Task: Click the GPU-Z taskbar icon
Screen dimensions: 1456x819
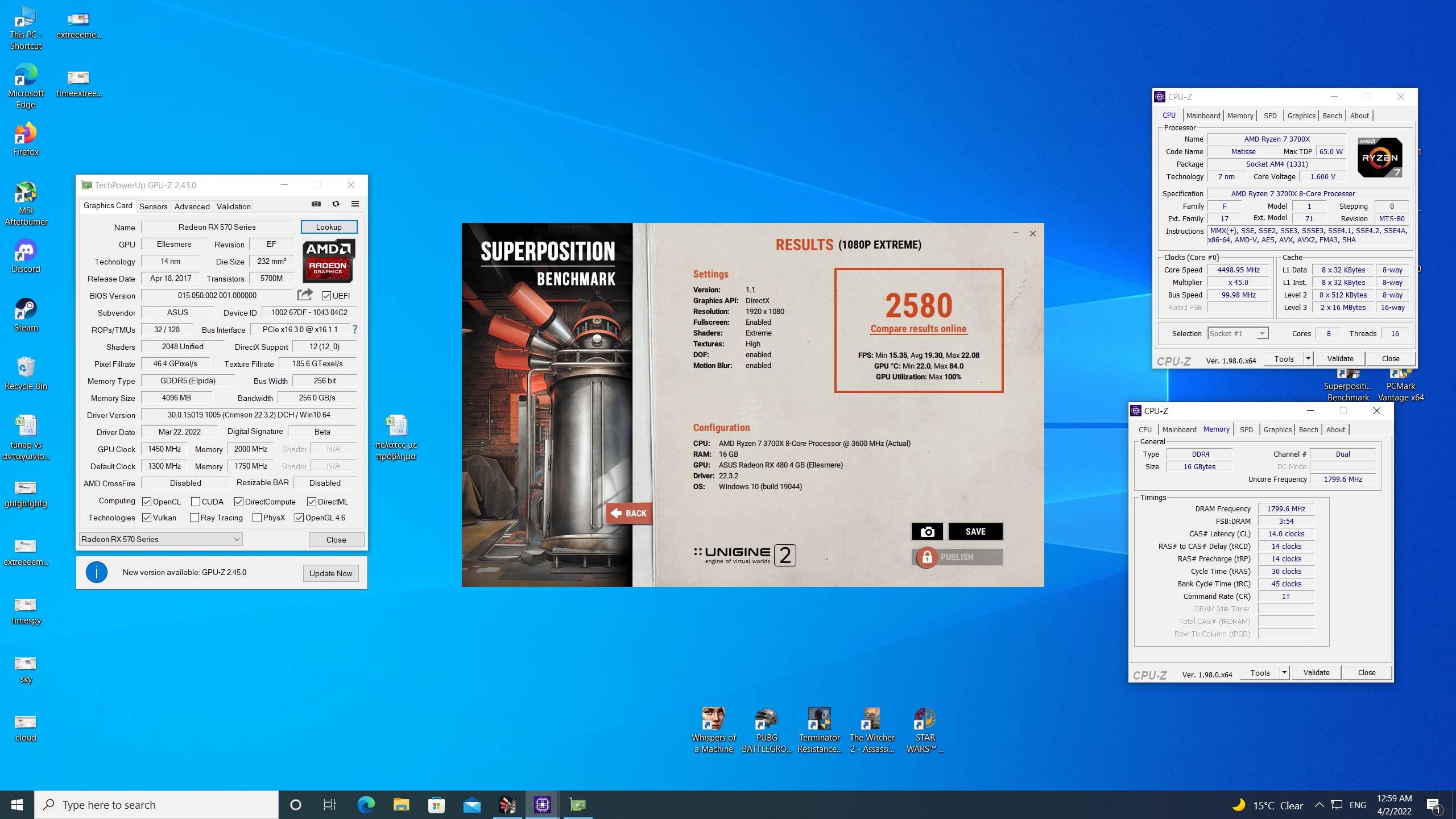Action: (577, 804)
